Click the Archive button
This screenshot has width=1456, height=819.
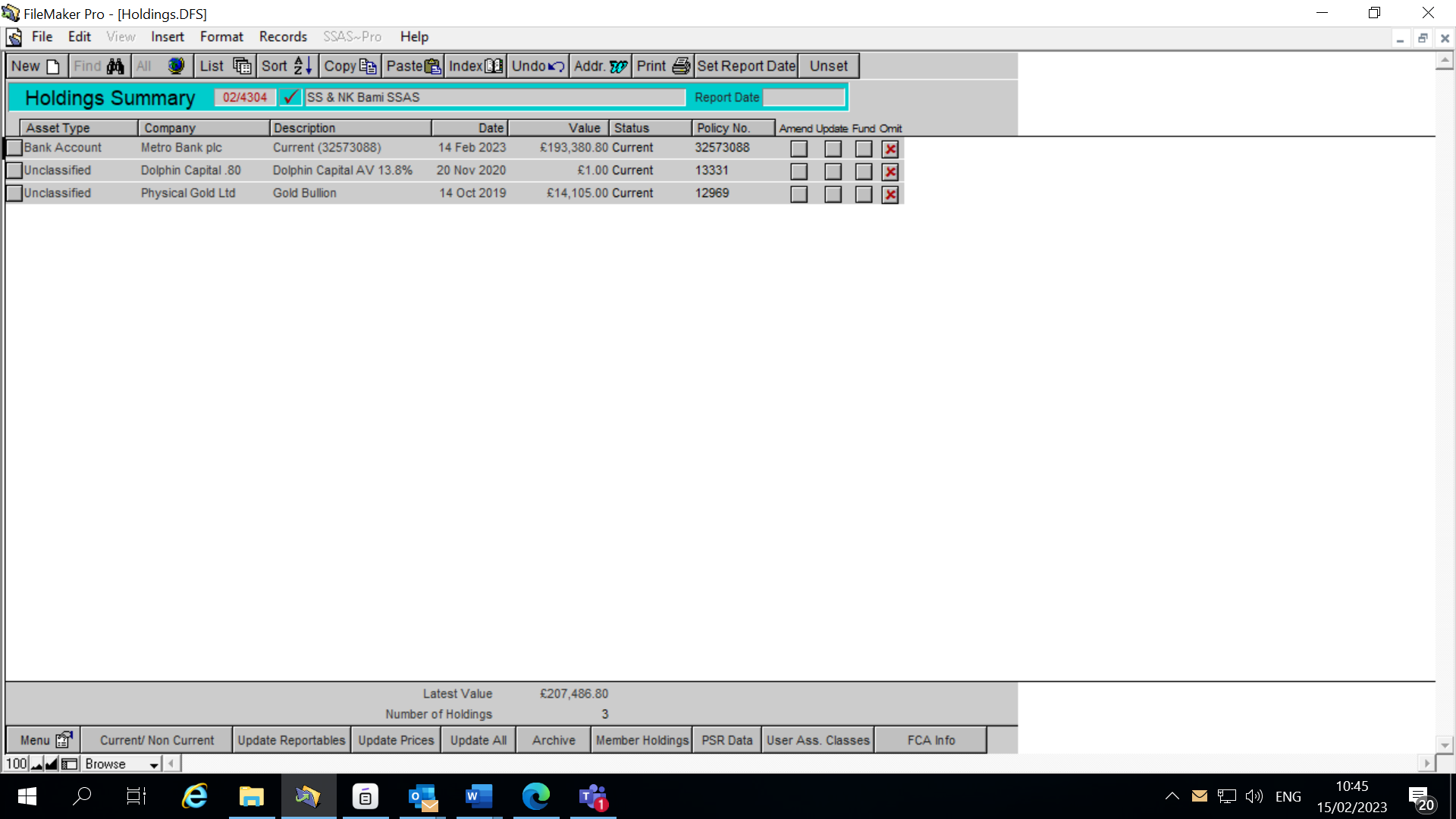coord(554,740)
